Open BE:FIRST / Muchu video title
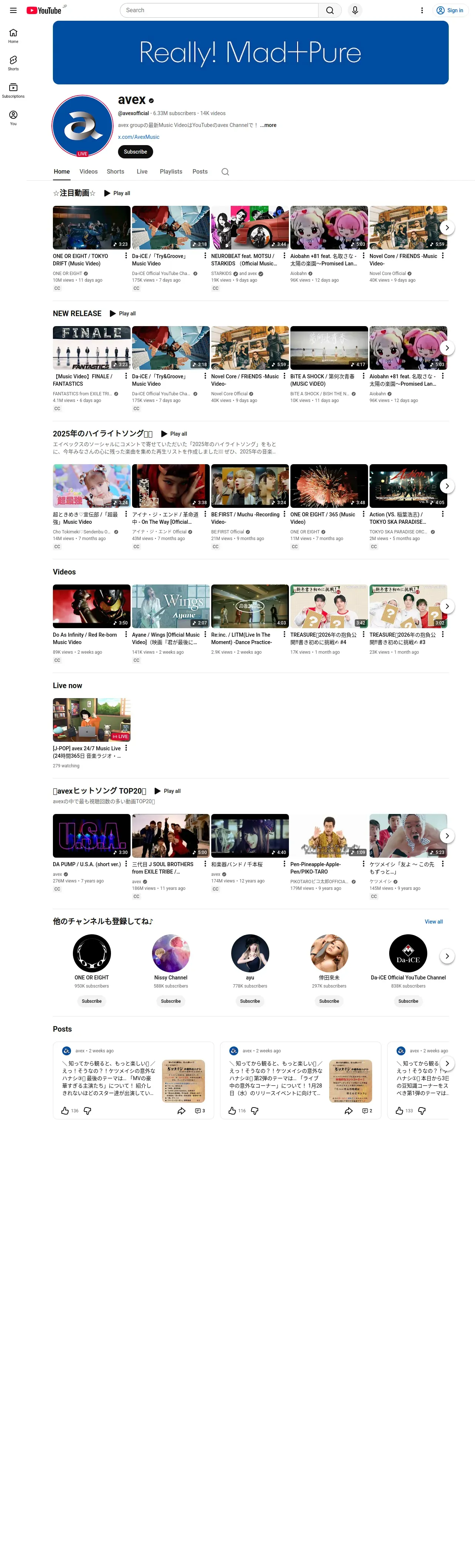 click(x=245, y=519)
